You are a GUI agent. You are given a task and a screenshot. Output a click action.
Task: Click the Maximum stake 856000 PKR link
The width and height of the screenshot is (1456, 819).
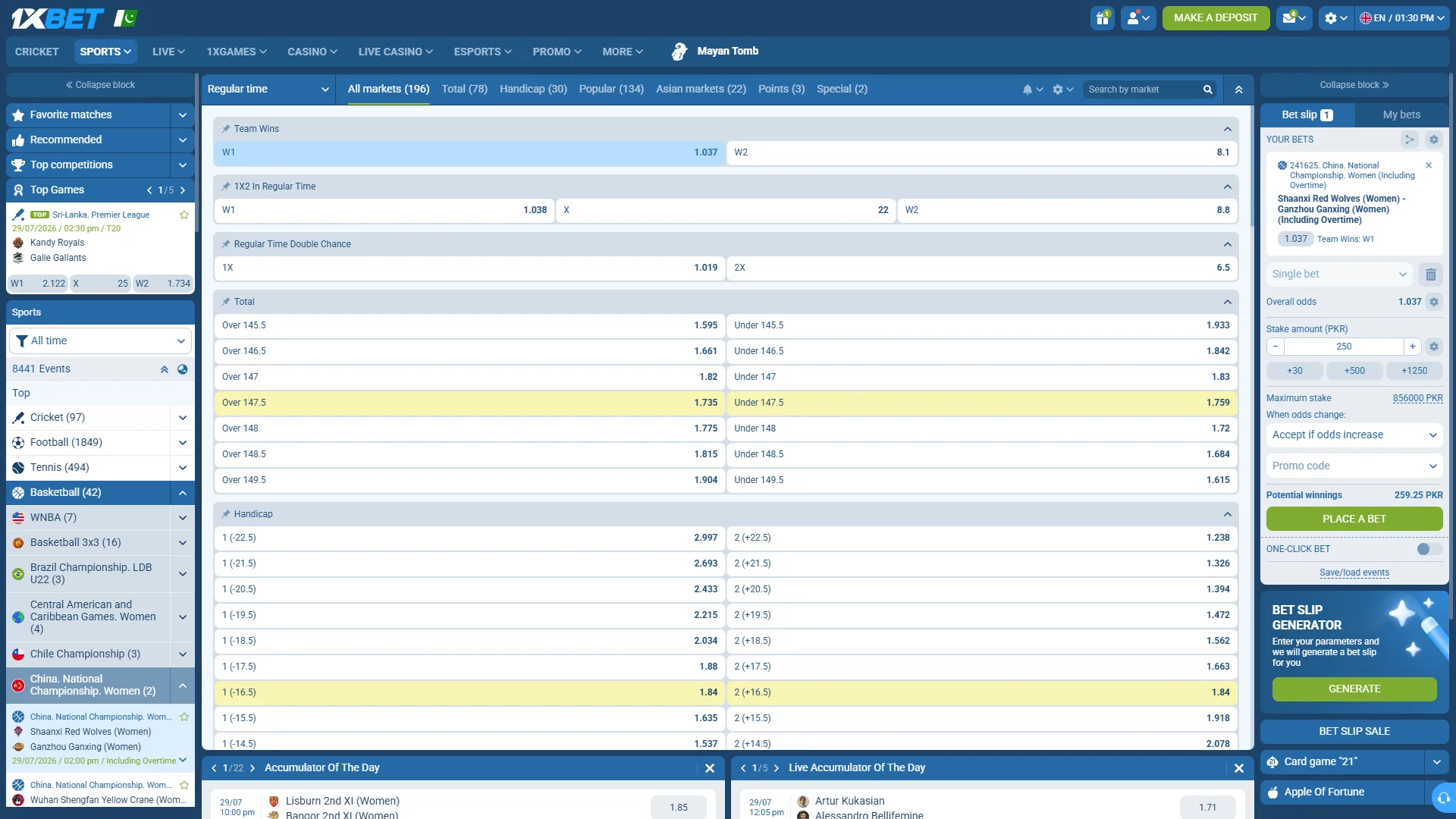tap(1417, 399)
